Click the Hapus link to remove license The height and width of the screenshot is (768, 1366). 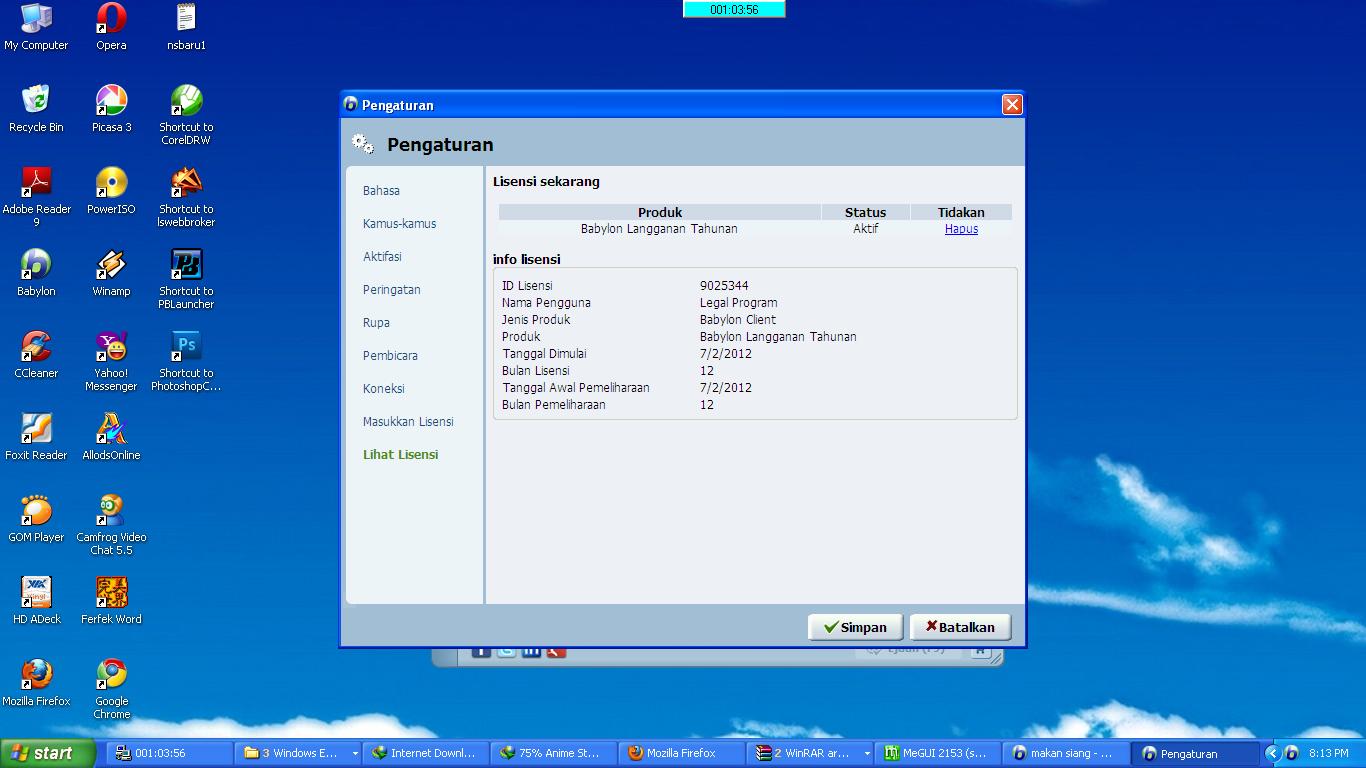(961, 229)
